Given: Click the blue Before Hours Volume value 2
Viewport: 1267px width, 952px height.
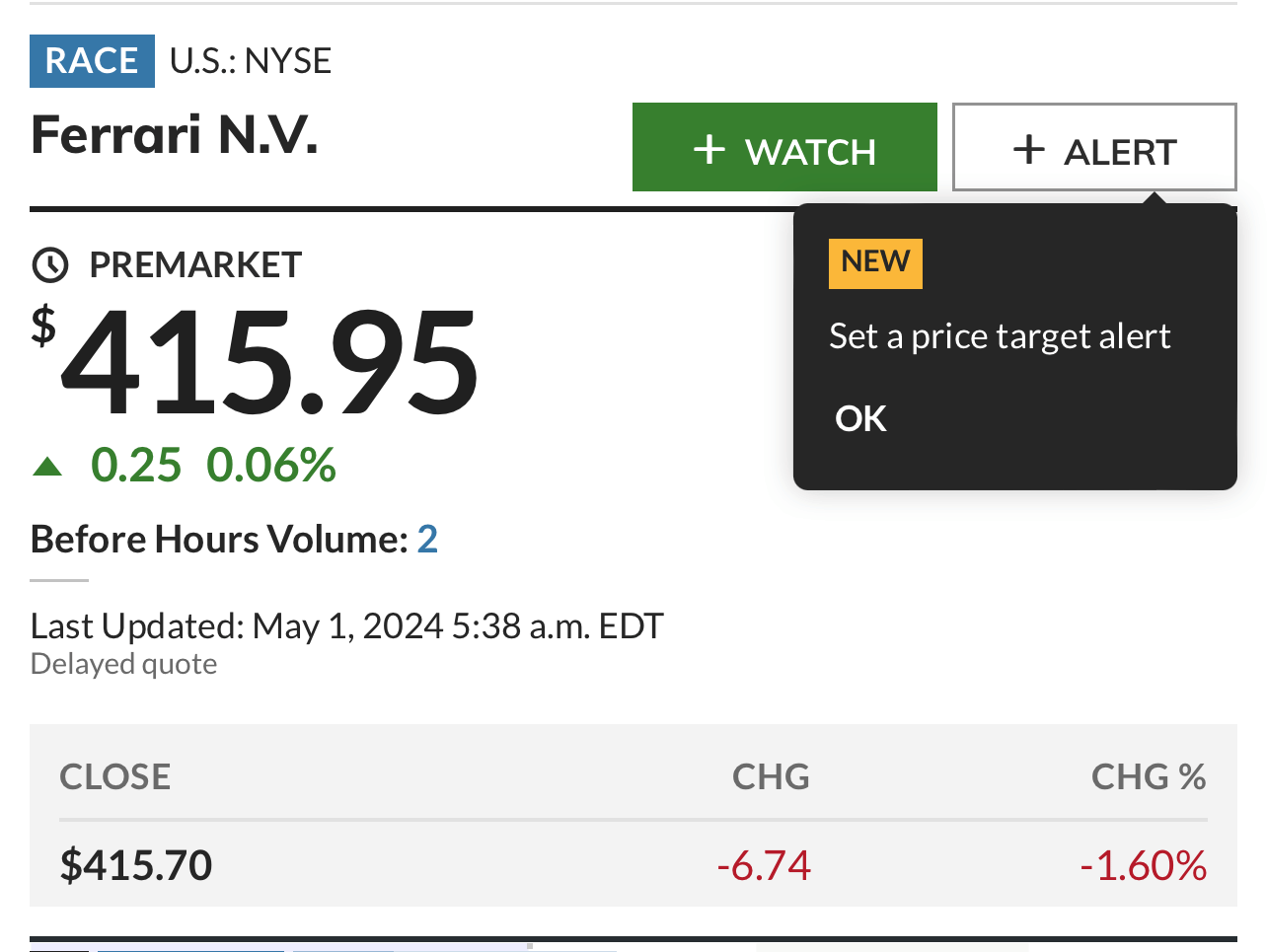Looking at the screenshot, I should pos(427,539).
